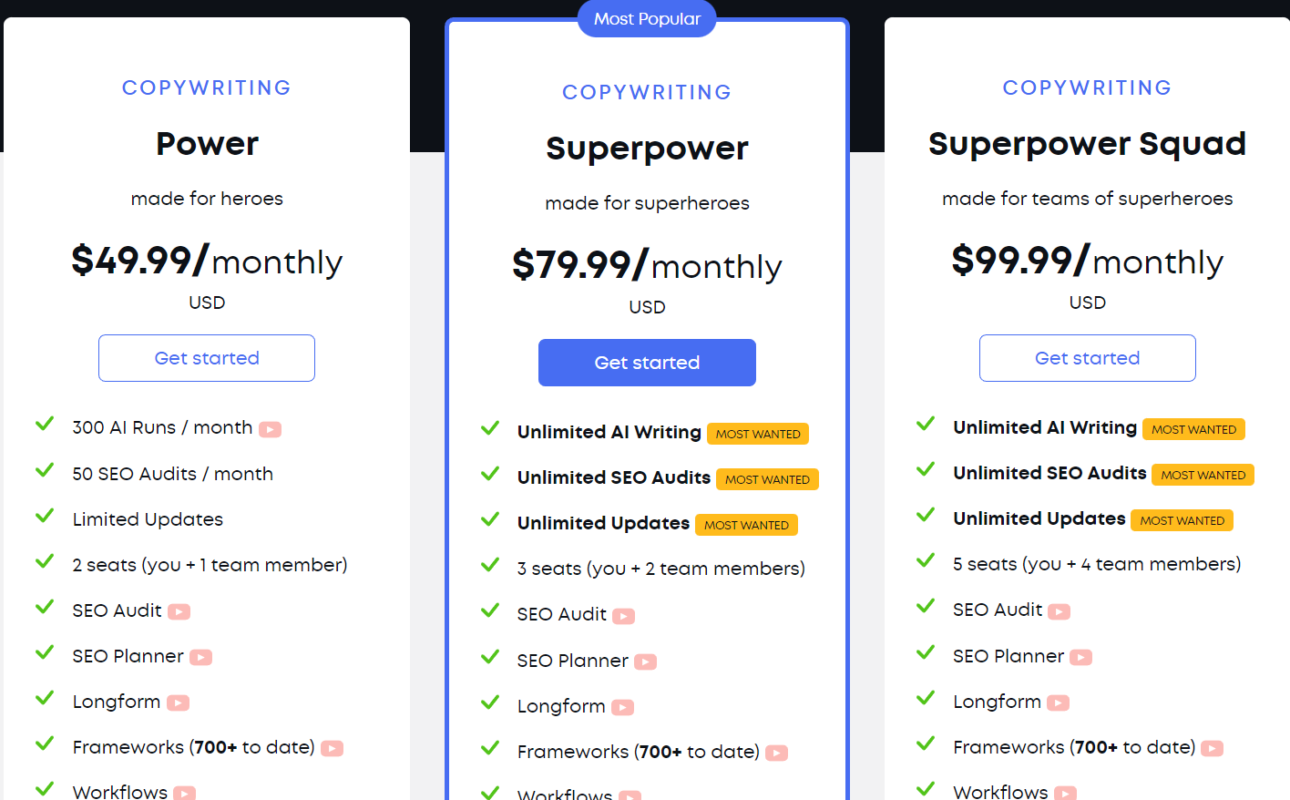Get started with the Superpower plan
Viewport: 1290px width, 800px height.
point(647,363)
